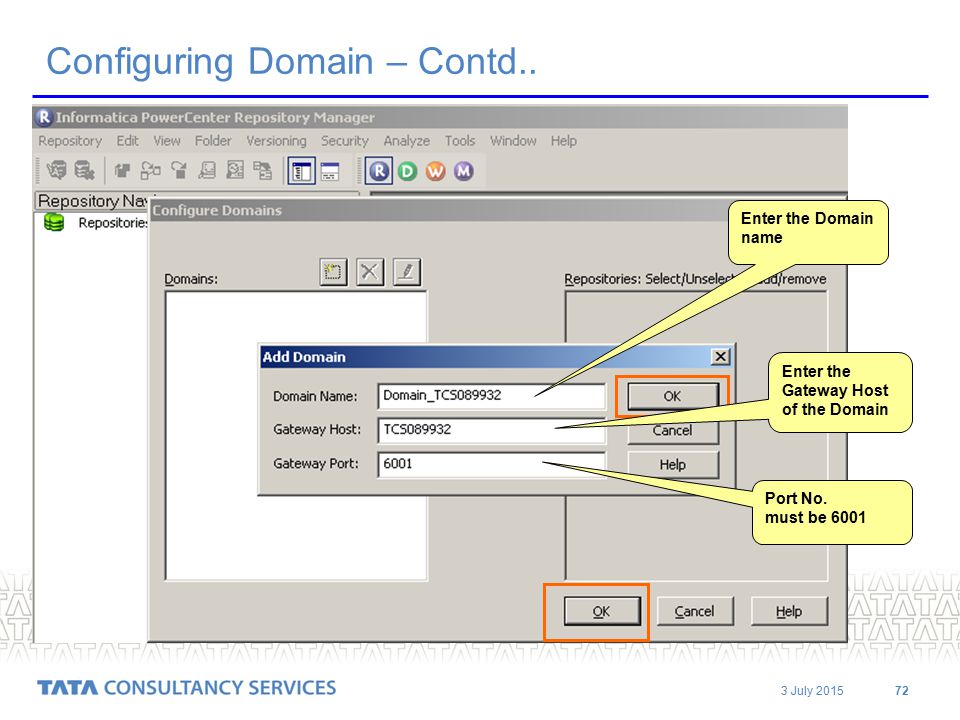Confirm with OK in Add Domain dialog
960x720 pixels.
click(672, 396)
